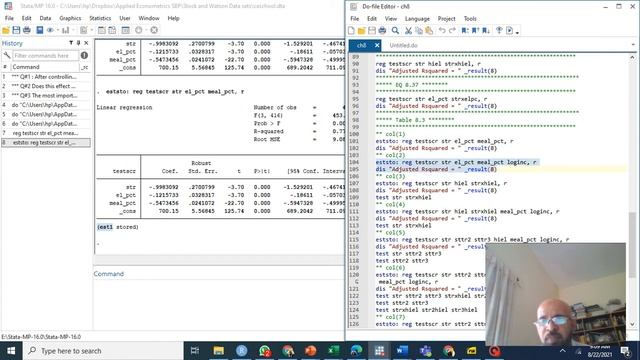640x360 pixels.
Task: Click line 109 'test str strxhiel' in do-file
Action: 403,198
